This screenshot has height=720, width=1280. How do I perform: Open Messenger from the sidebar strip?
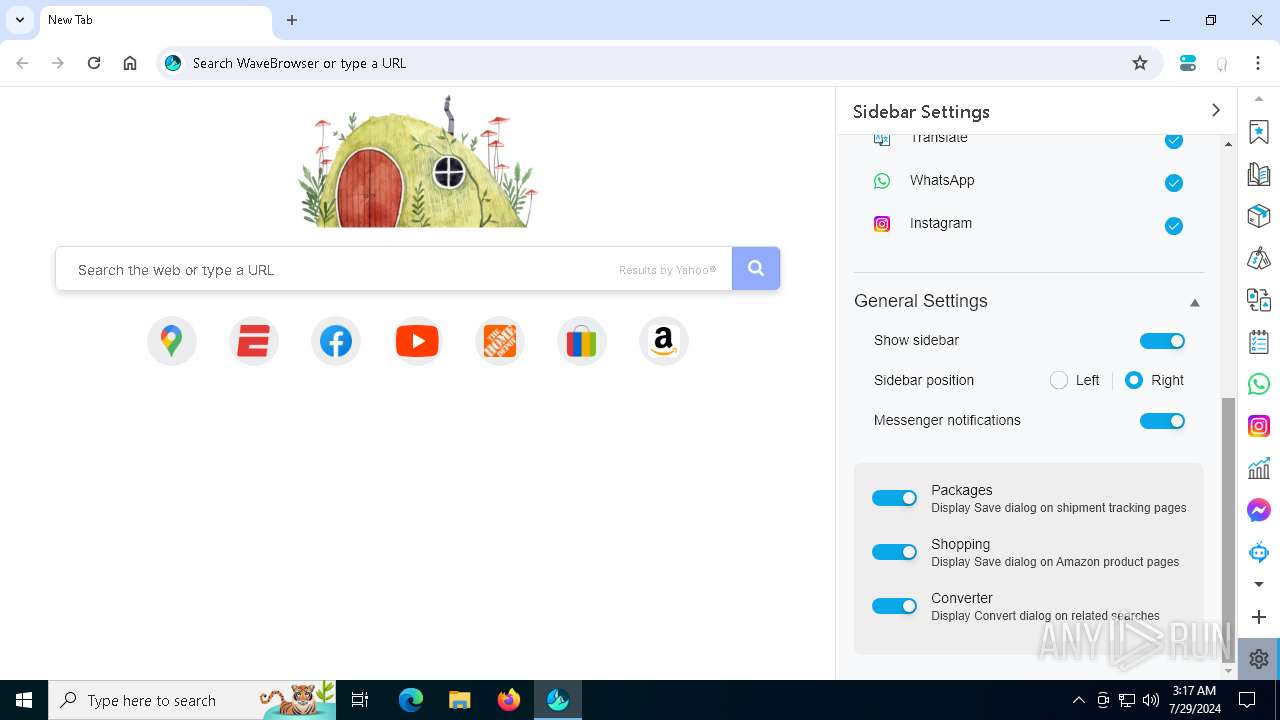(x=1259, y=510)
